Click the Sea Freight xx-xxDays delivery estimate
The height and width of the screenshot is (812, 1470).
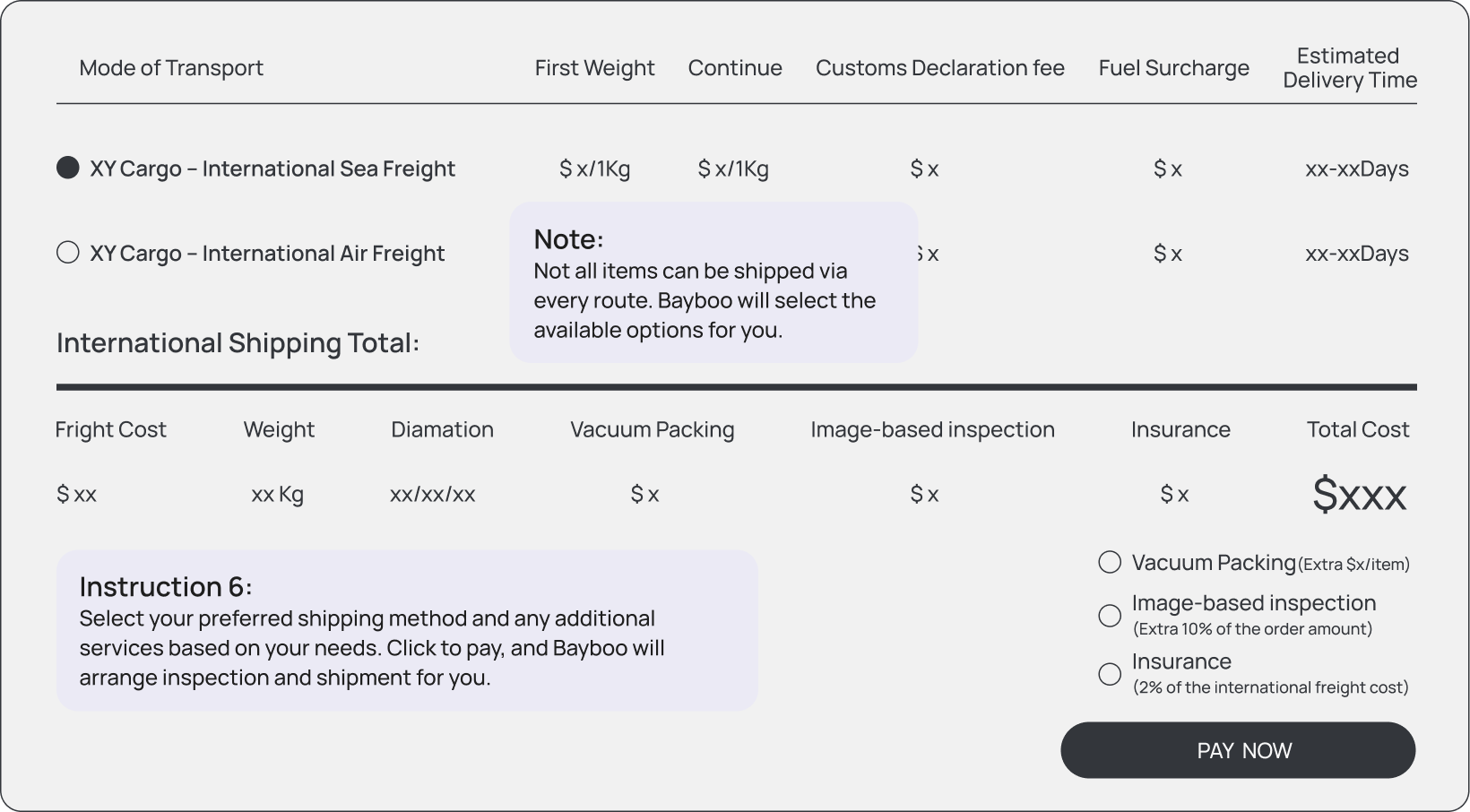click(1356, 168)
